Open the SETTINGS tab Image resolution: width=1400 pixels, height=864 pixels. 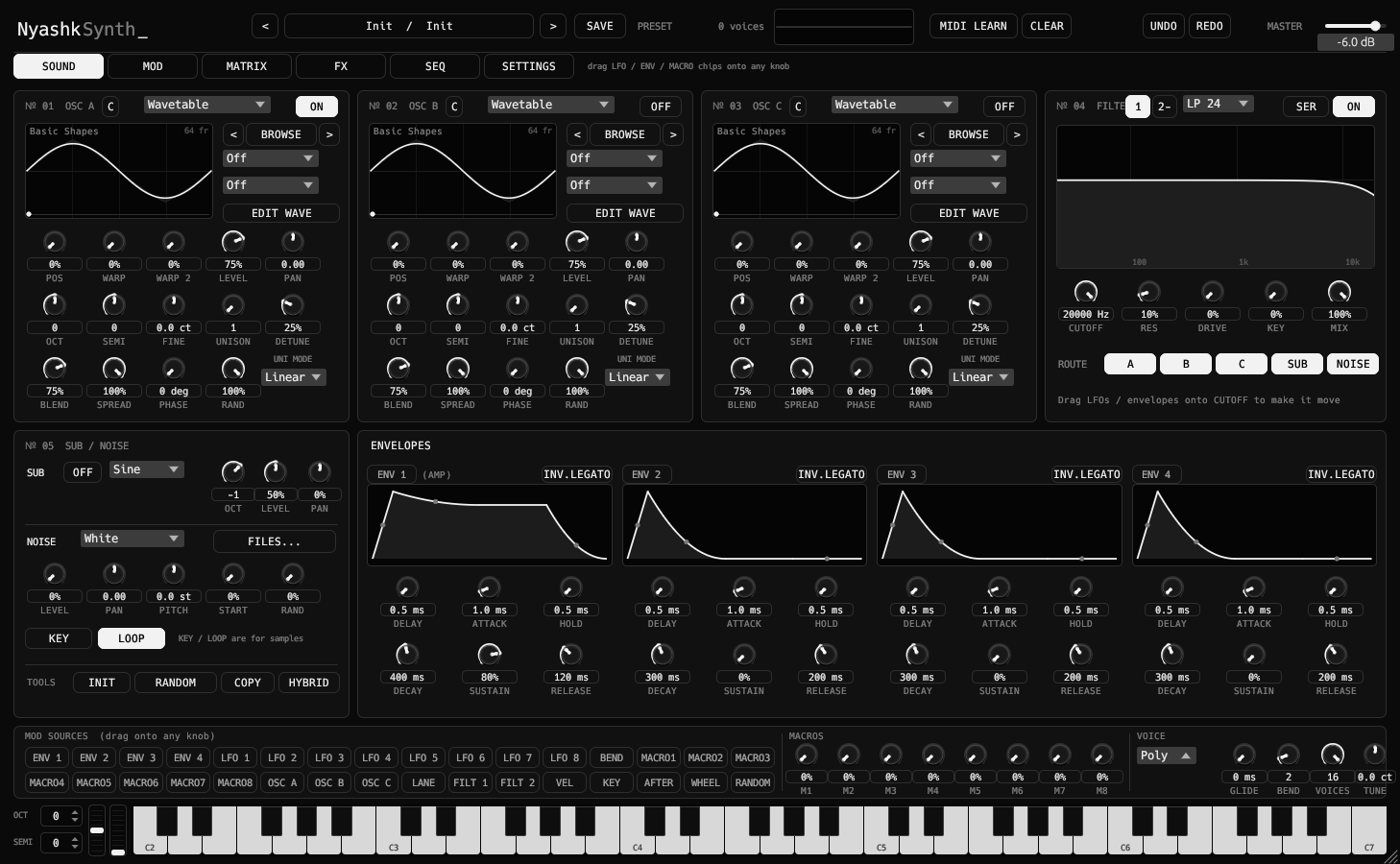click(x=529, y=66)
